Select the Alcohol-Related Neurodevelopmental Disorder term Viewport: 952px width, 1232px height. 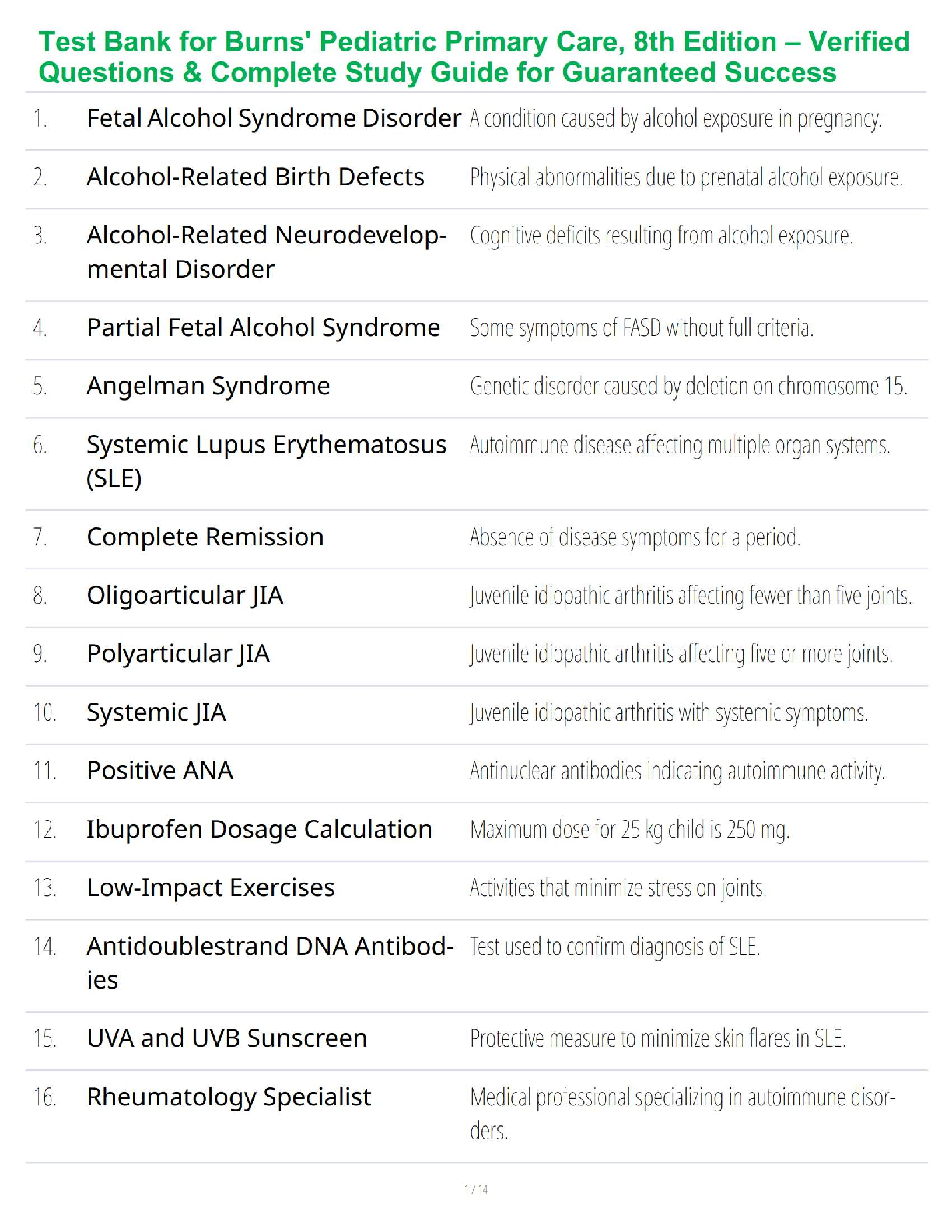[266, 251]
